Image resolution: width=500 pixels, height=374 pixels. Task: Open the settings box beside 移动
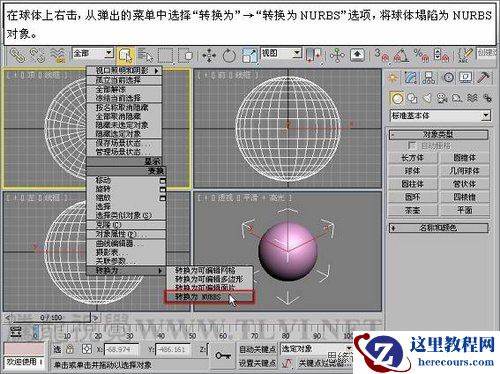163,181
